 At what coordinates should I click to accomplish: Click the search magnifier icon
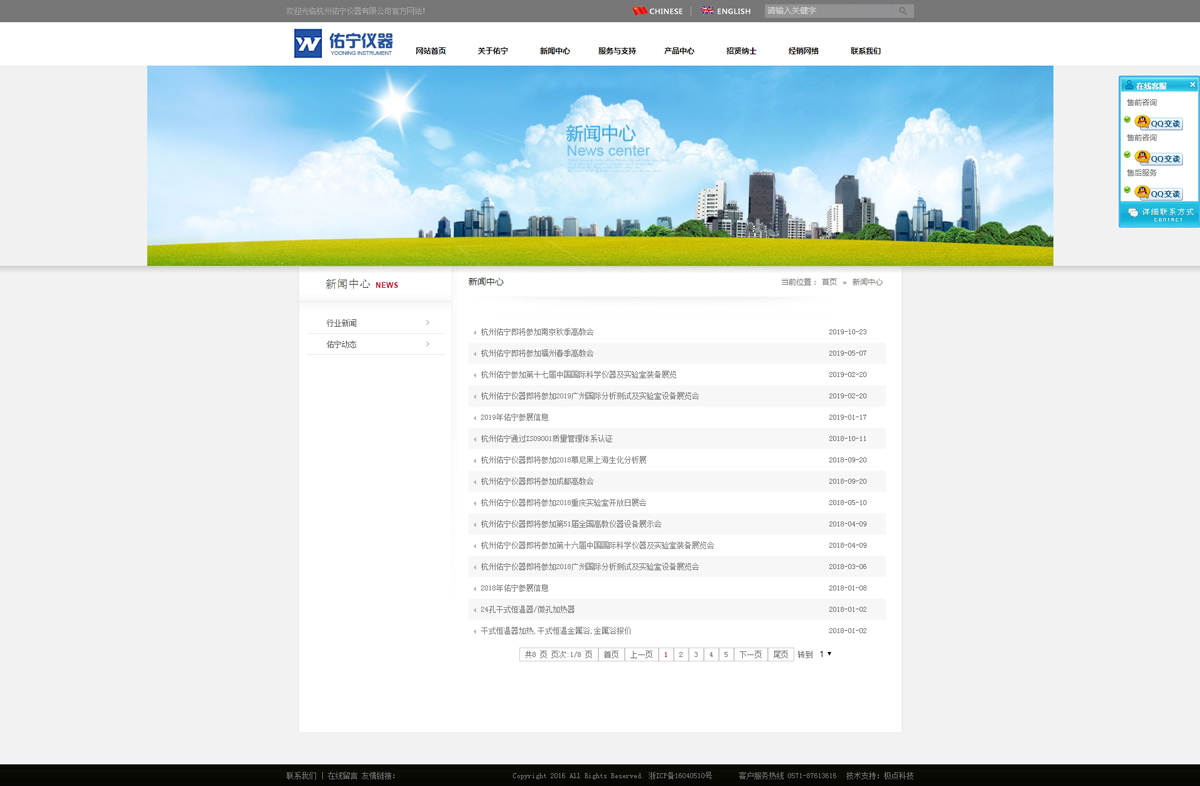(x=902, y=11)
